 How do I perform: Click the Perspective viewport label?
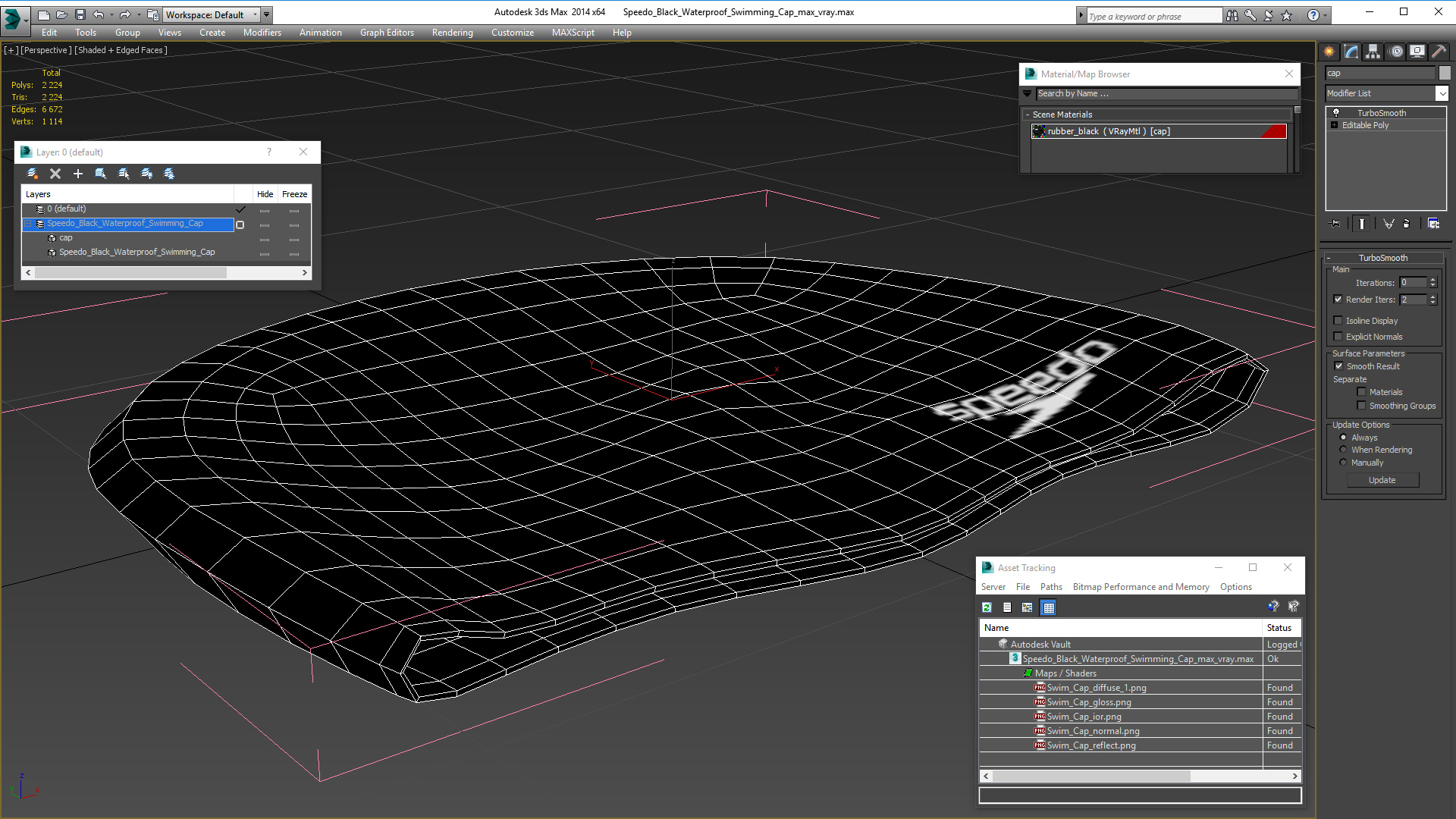tap(46, 50)
